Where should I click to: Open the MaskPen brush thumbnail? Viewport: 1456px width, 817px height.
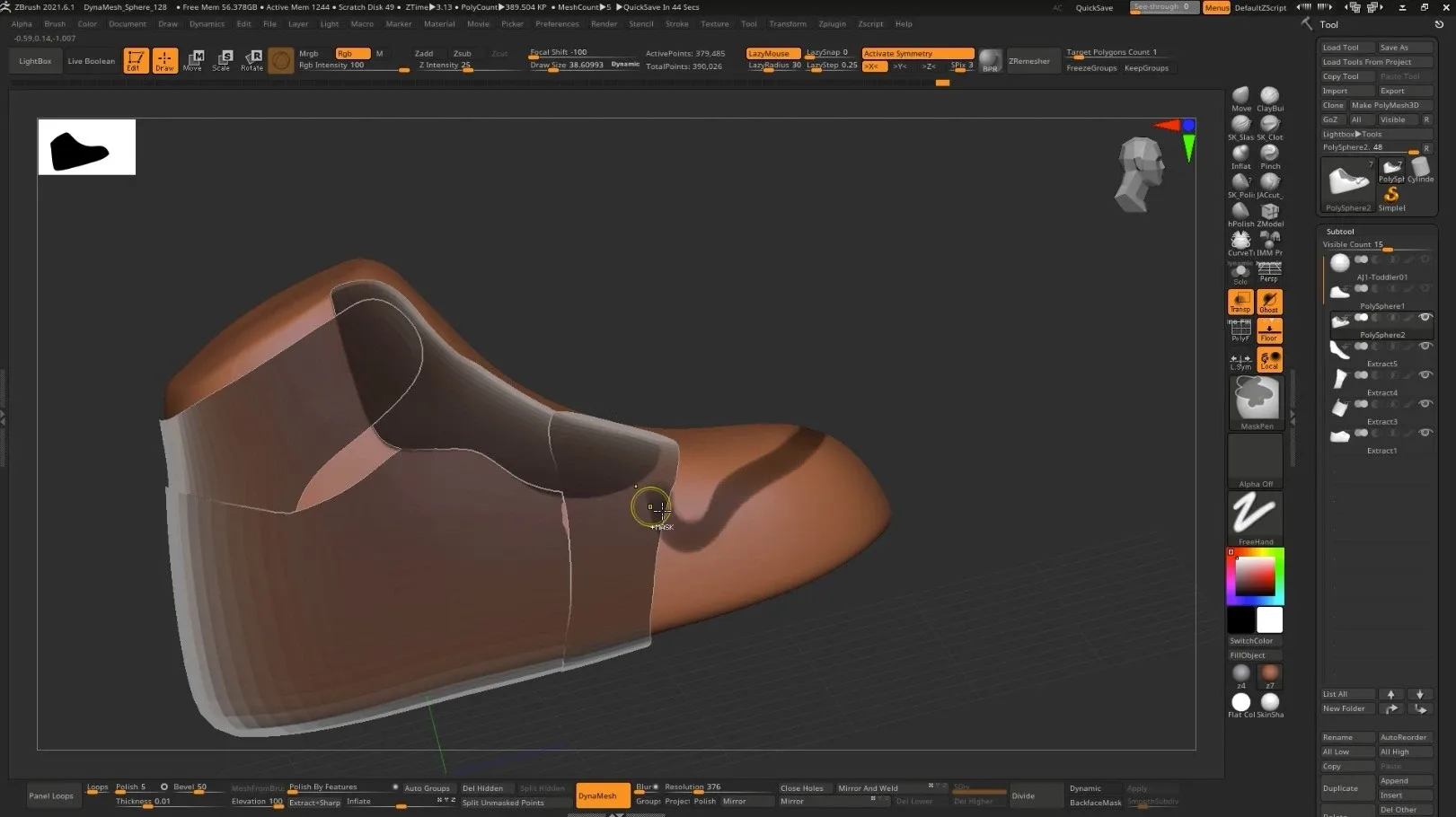(1257, 402)
